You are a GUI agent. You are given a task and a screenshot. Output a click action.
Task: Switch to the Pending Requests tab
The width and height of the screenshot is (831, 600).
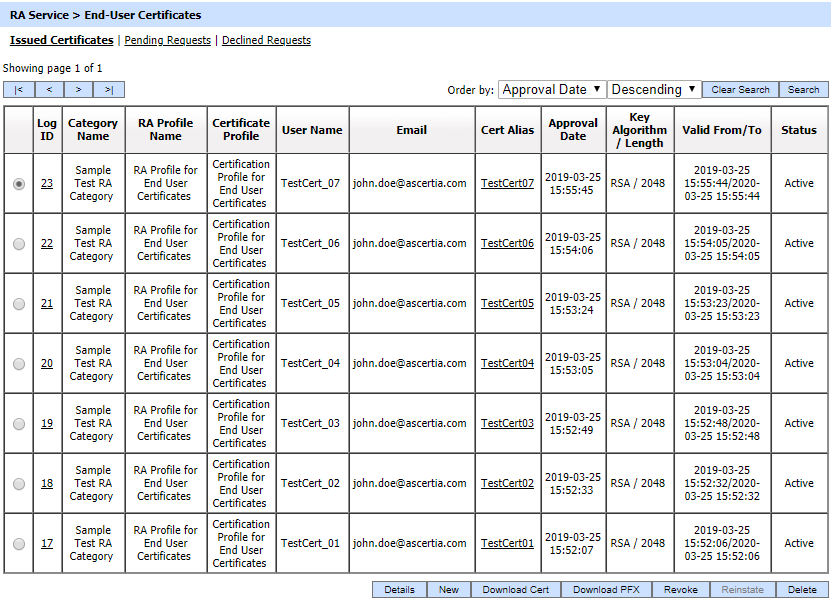click(167, 41)
